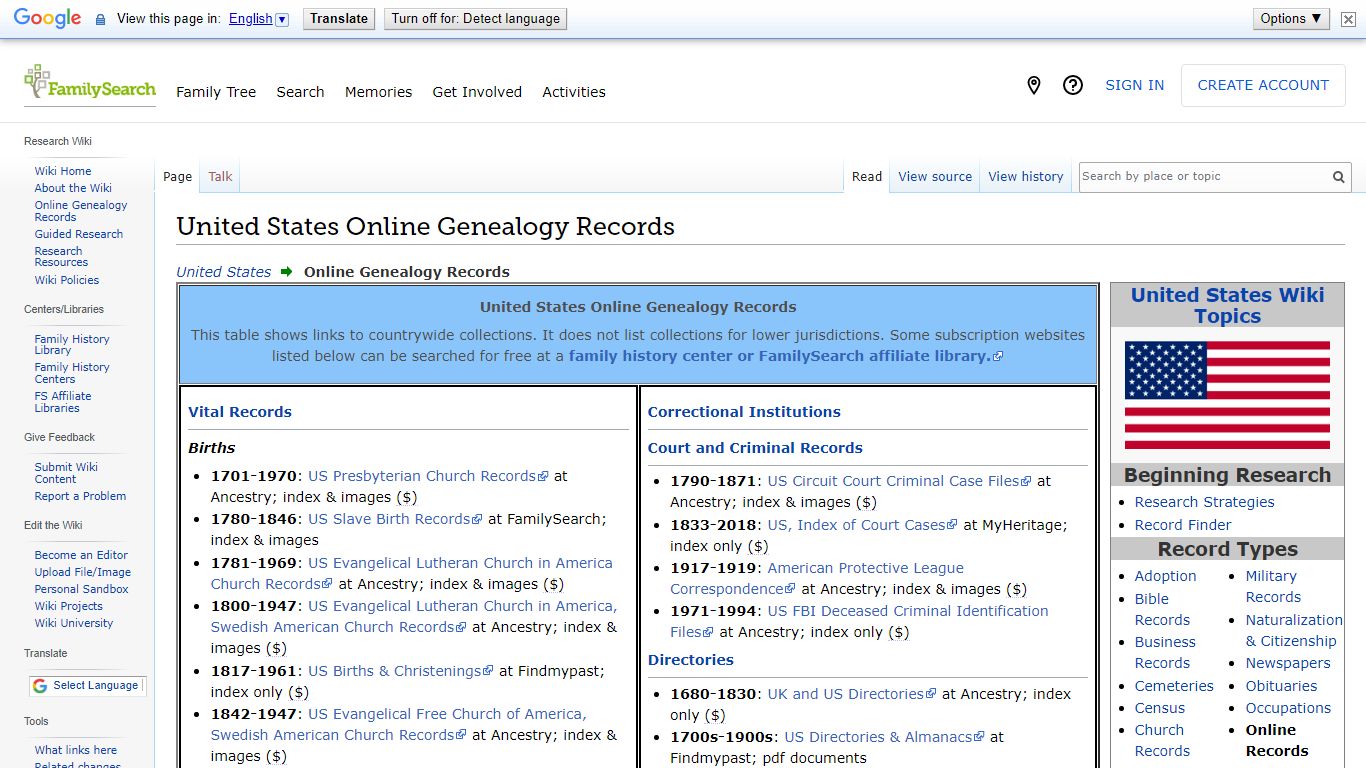Click the United States breadcrumb link
The width and height of the screenshot is (1366, 768).
tap(224, 272)
